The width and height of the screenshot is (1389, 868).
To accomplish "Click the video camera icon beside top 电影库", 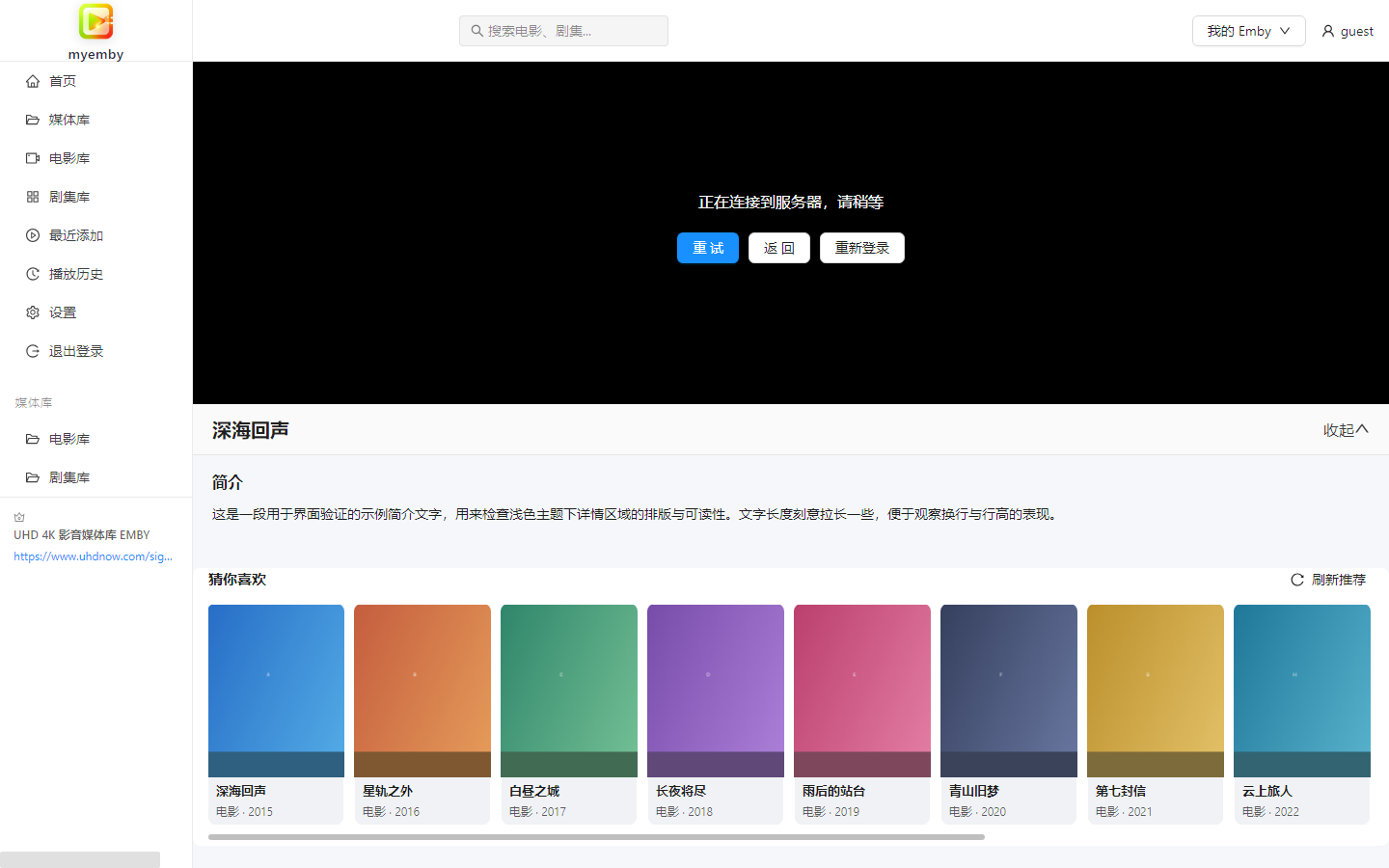I will click(x=33, y=158).
